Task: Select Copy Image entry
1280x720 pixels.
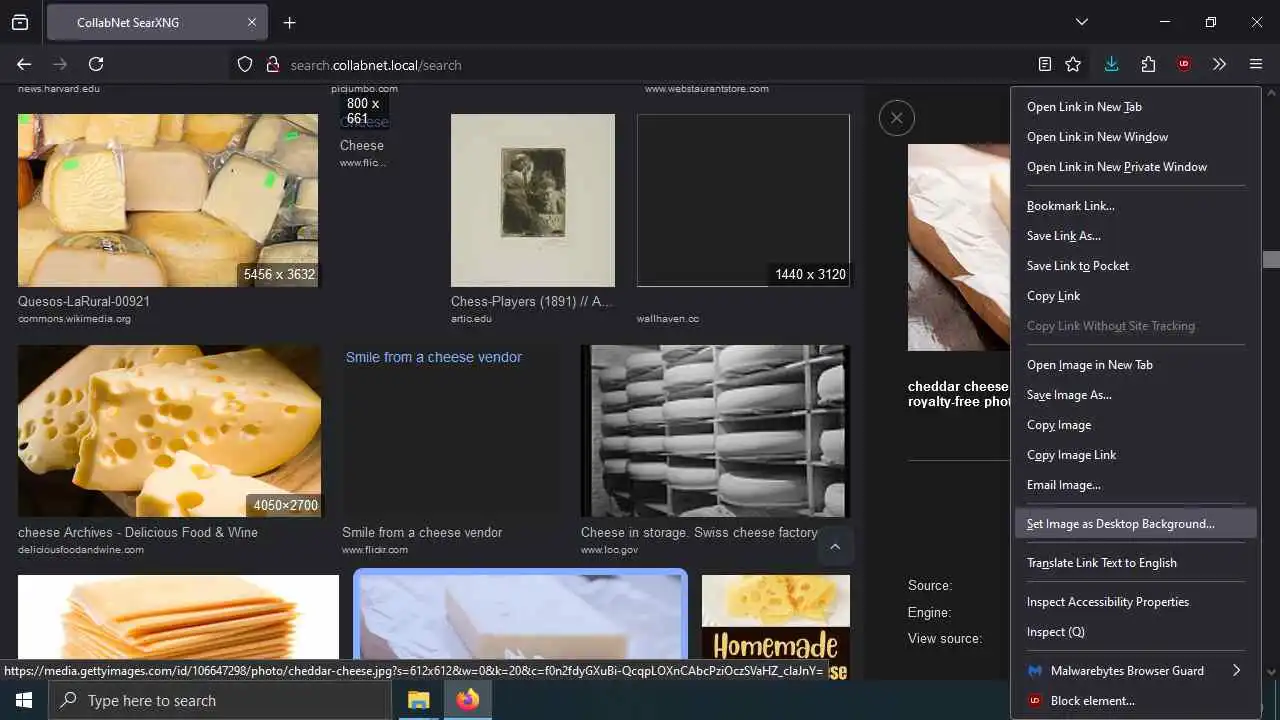Action: (1136, 425)
